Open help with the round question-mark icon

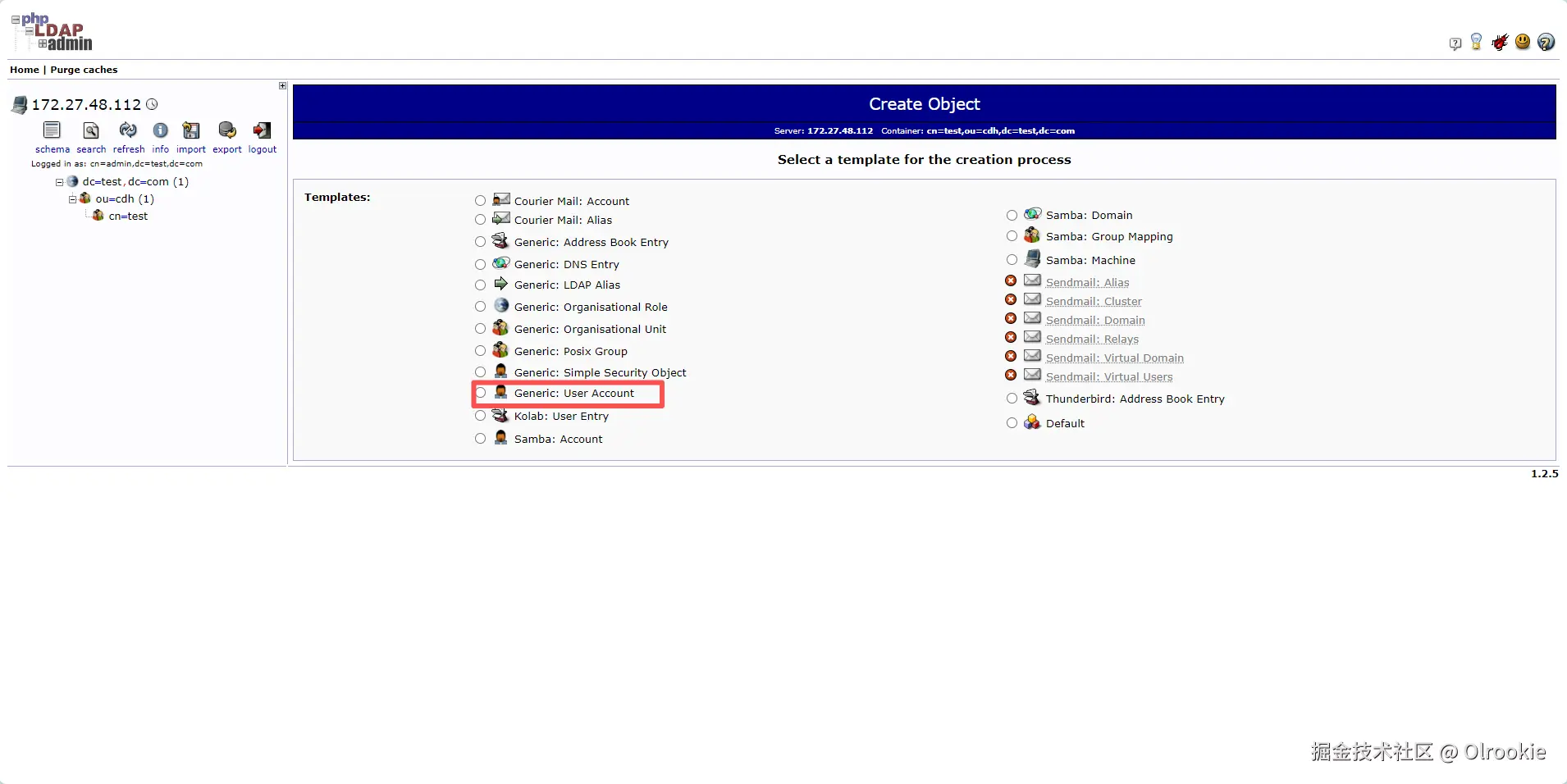click(1546, 42)
